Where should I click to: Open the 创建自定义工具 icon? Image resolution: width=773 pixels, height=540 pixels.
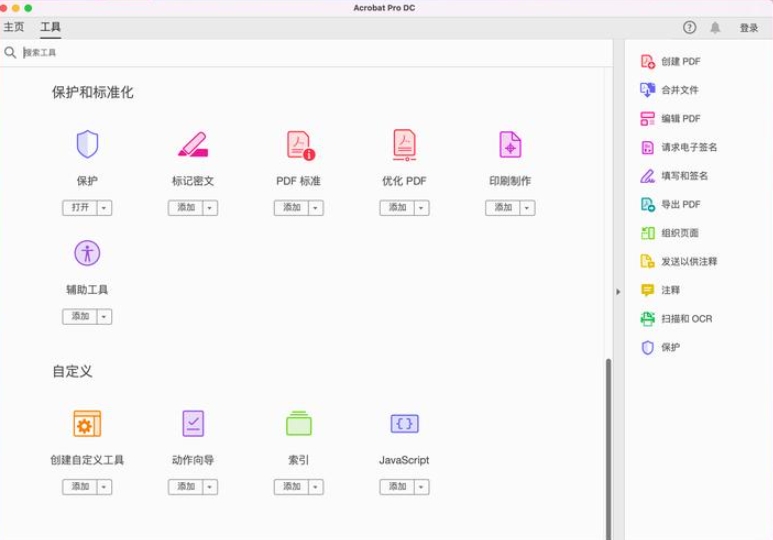[87, 424]
